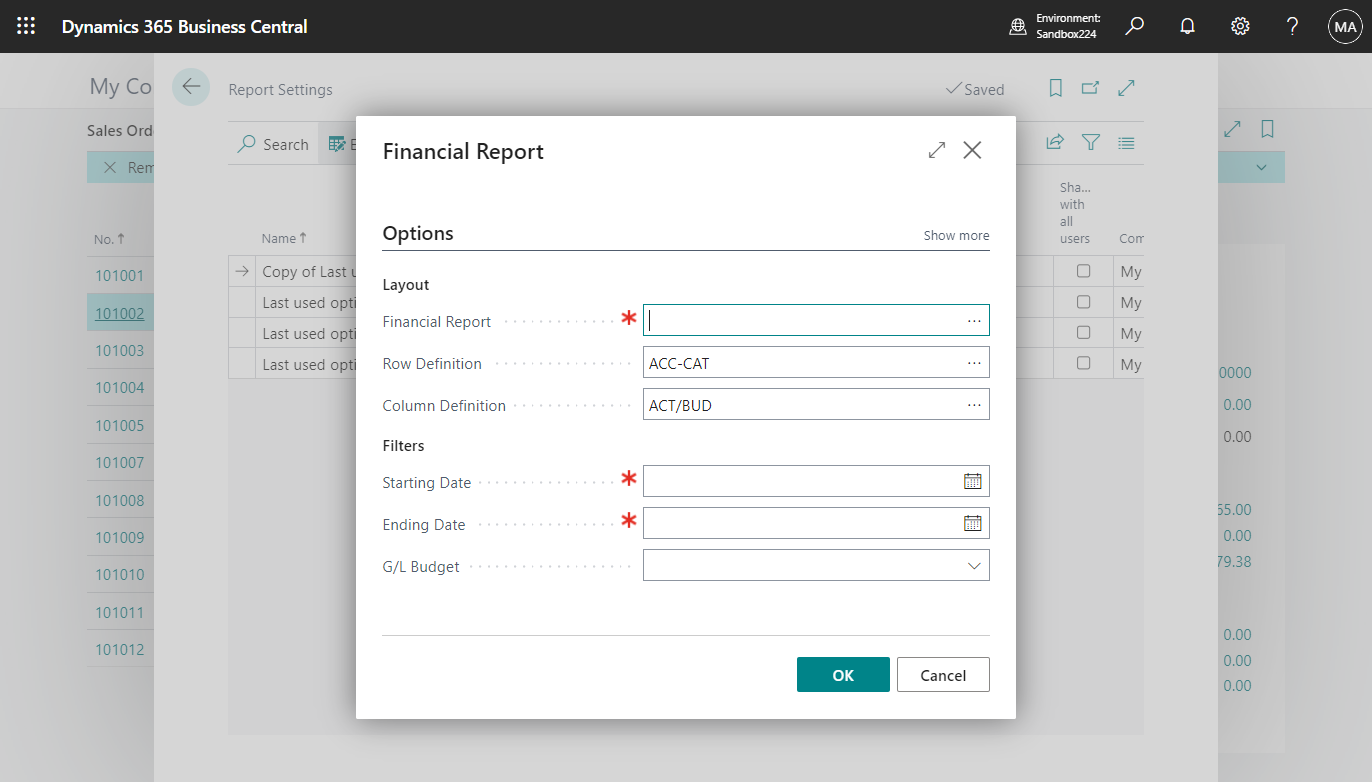This screenshot has width=1372, height=782.
Task: Click the Tell me search magnifier icon
Action: pyautogui.click(x=1134, y=26)
